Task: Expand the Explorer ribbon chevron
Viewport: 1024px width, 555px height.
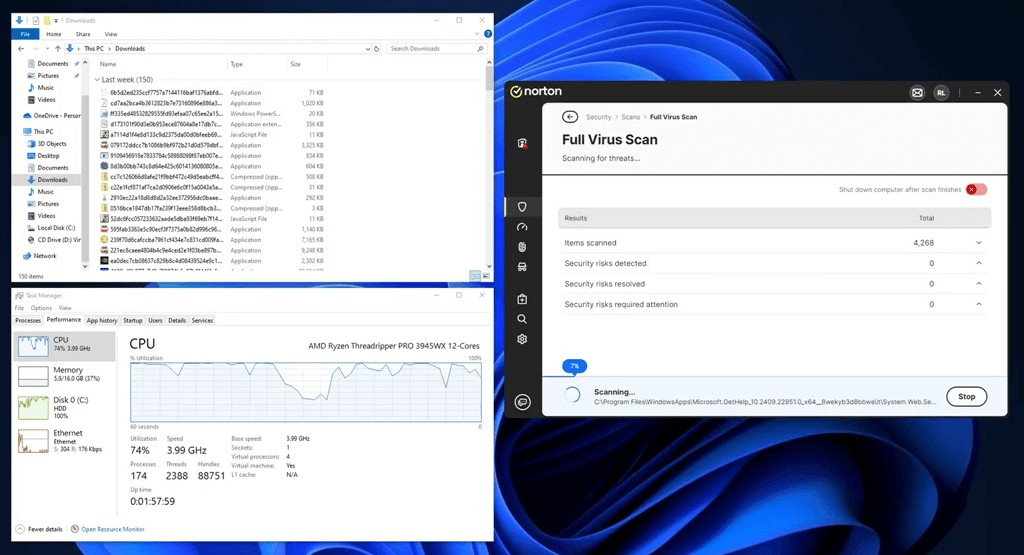Action: [477, 34]
